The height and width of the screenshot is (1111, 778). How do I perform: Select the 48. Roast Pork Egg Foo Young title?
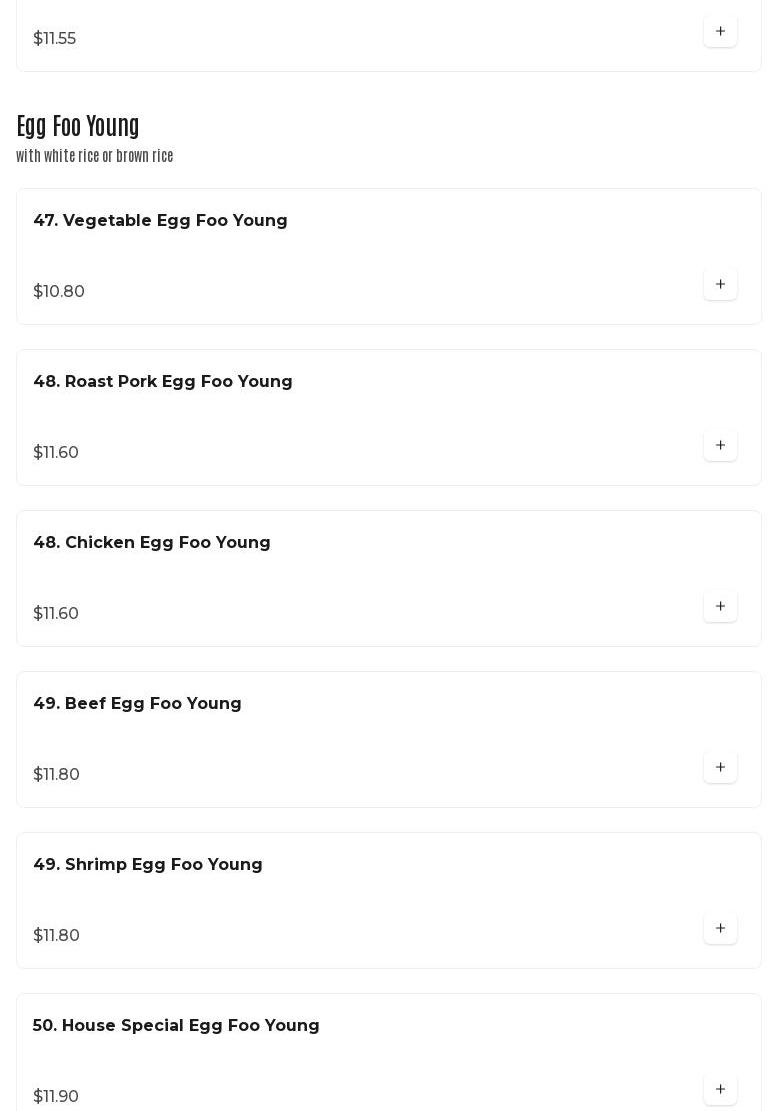(163, 382)
